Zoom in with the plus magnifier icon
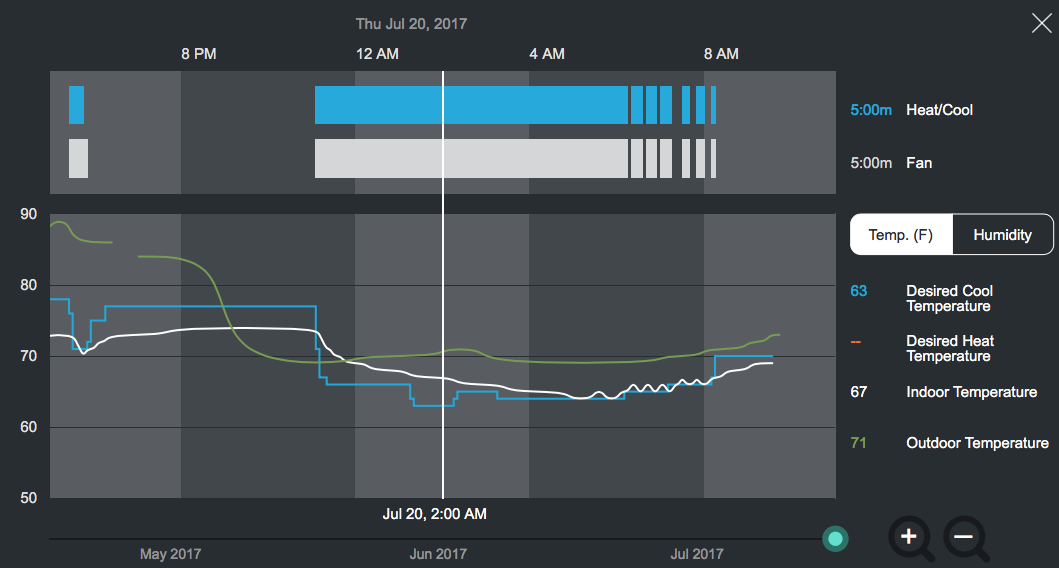 pyautogui.click(x=911, y=538)
